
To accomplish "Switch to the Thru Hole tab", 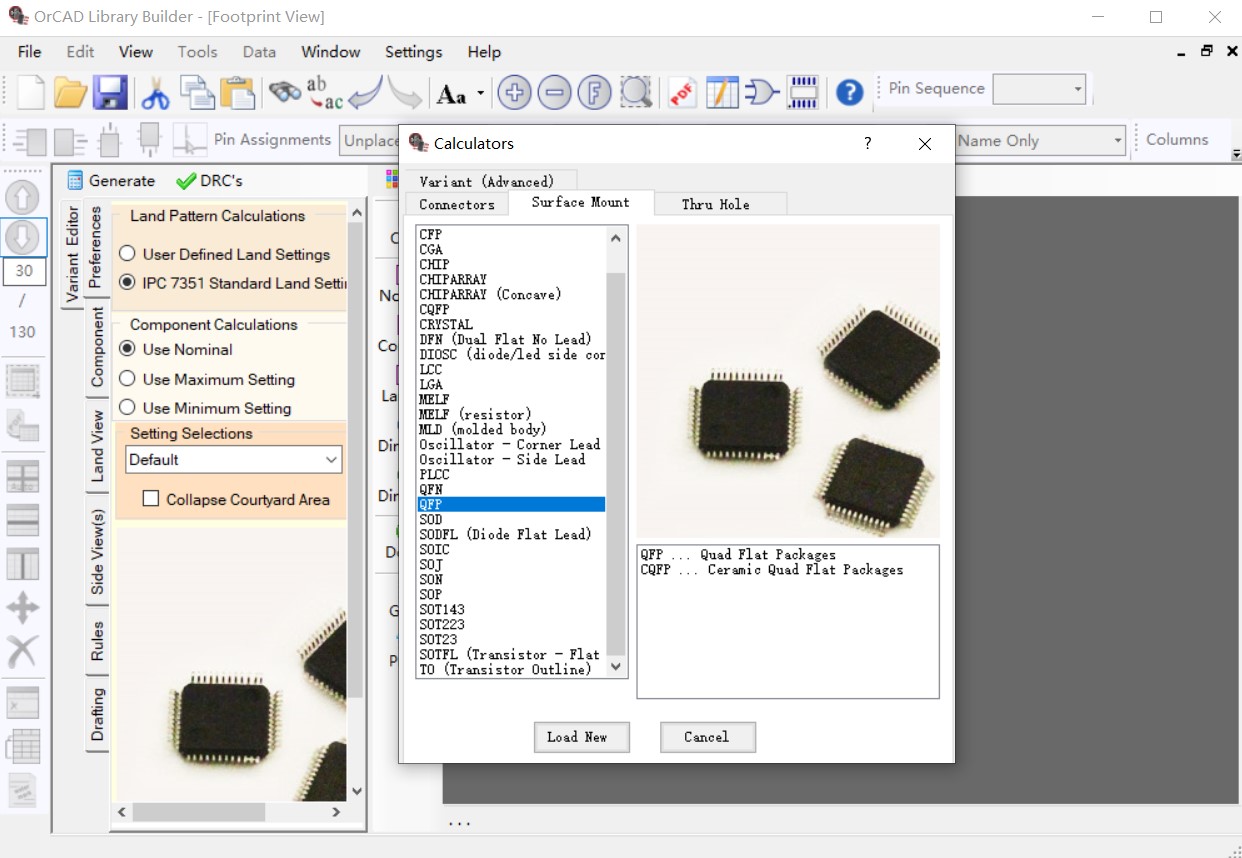I will click(715, 204).
